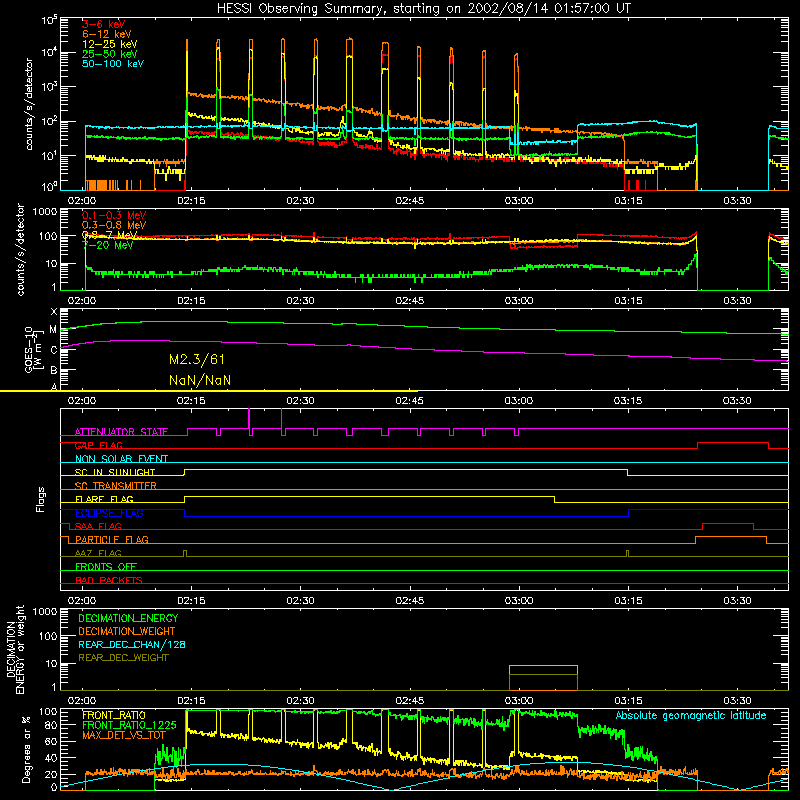Click the 03:30 tick under the decimation panel
Image resolution: width=800 pixels, height=800 pixels.
(737, 701)
